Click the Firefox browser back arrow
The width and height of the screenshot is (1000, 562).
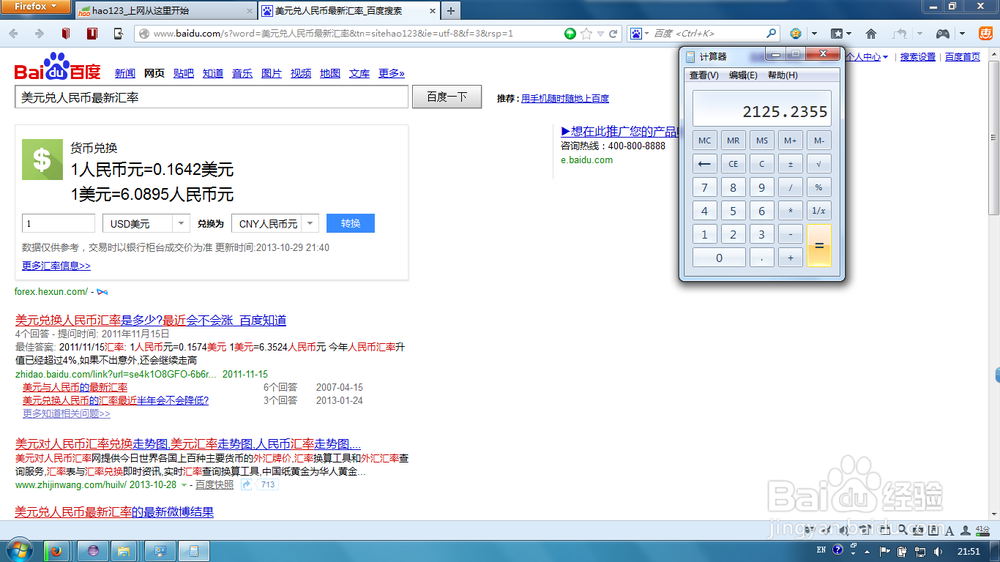tap(14, 34)
